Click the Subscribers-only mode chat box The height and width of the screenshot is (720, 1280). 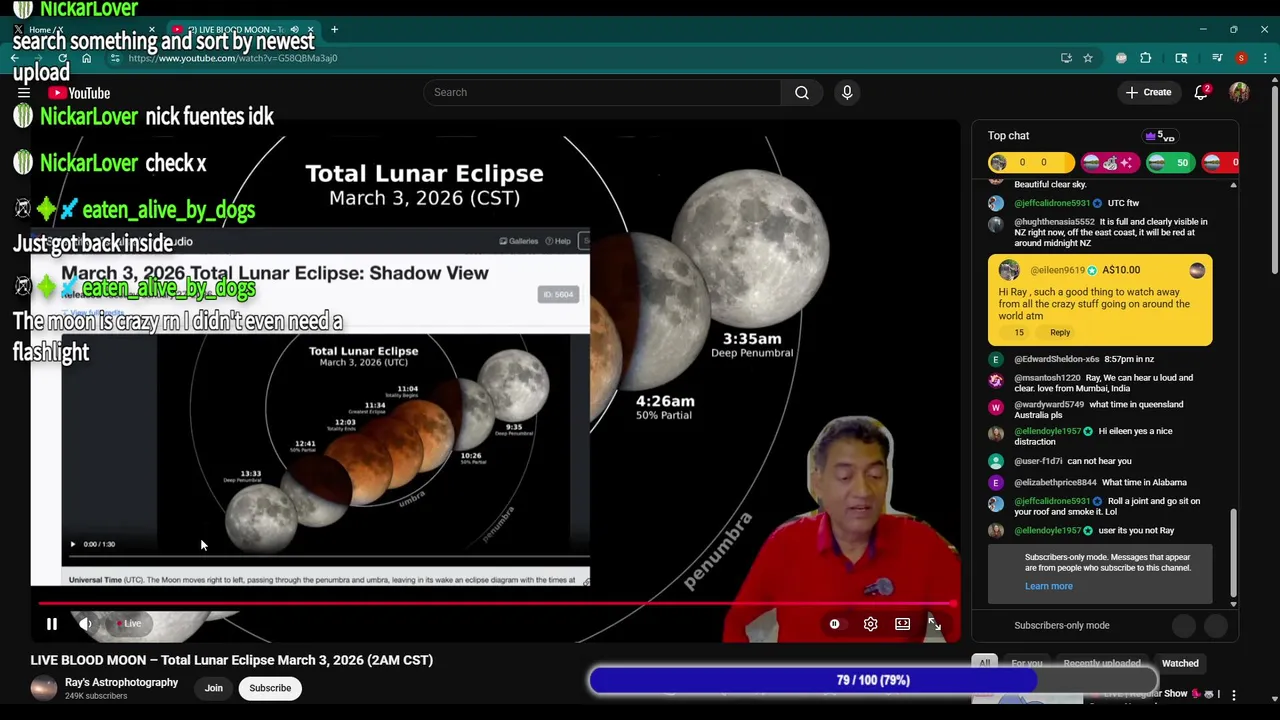pyautogui.click(x=1062, y=626)
